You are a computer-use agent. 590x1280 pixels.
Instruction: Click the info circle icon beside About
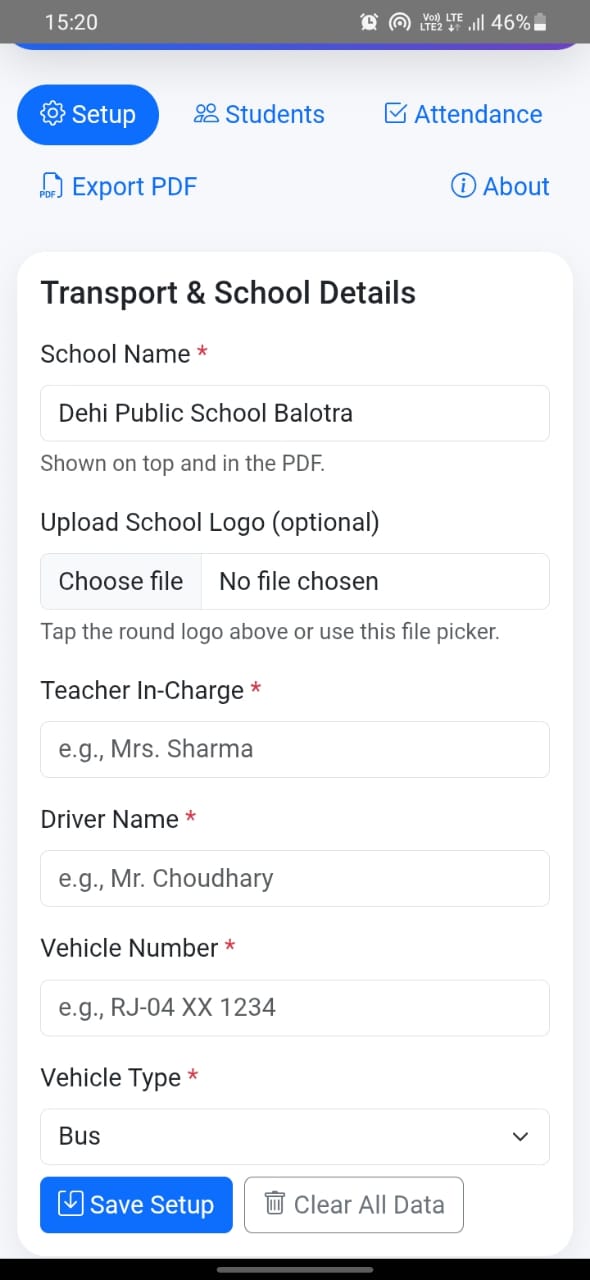[463, 186]
